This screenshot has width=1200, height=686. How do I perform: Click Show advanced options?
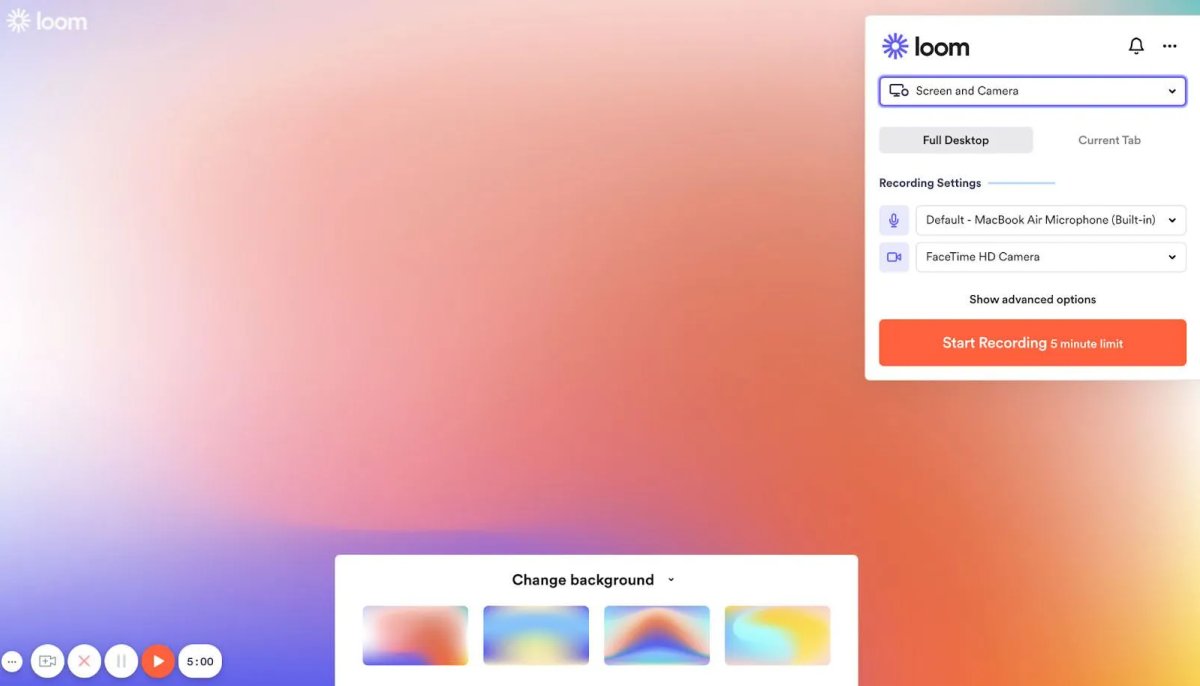(1032, 299)
